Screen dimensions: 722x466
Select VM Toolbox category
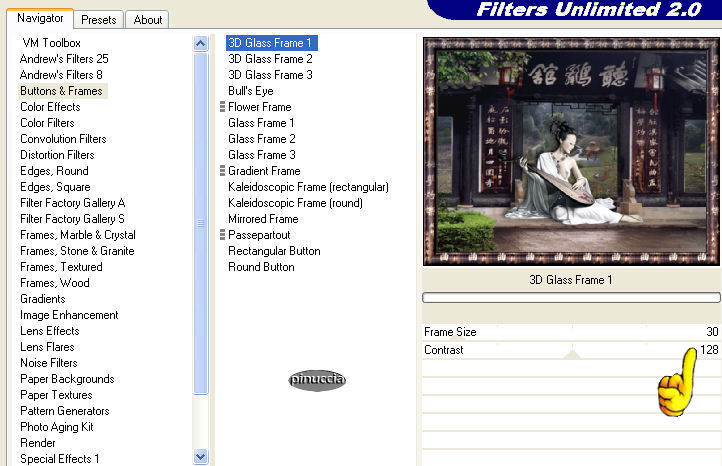pos(52,43)
